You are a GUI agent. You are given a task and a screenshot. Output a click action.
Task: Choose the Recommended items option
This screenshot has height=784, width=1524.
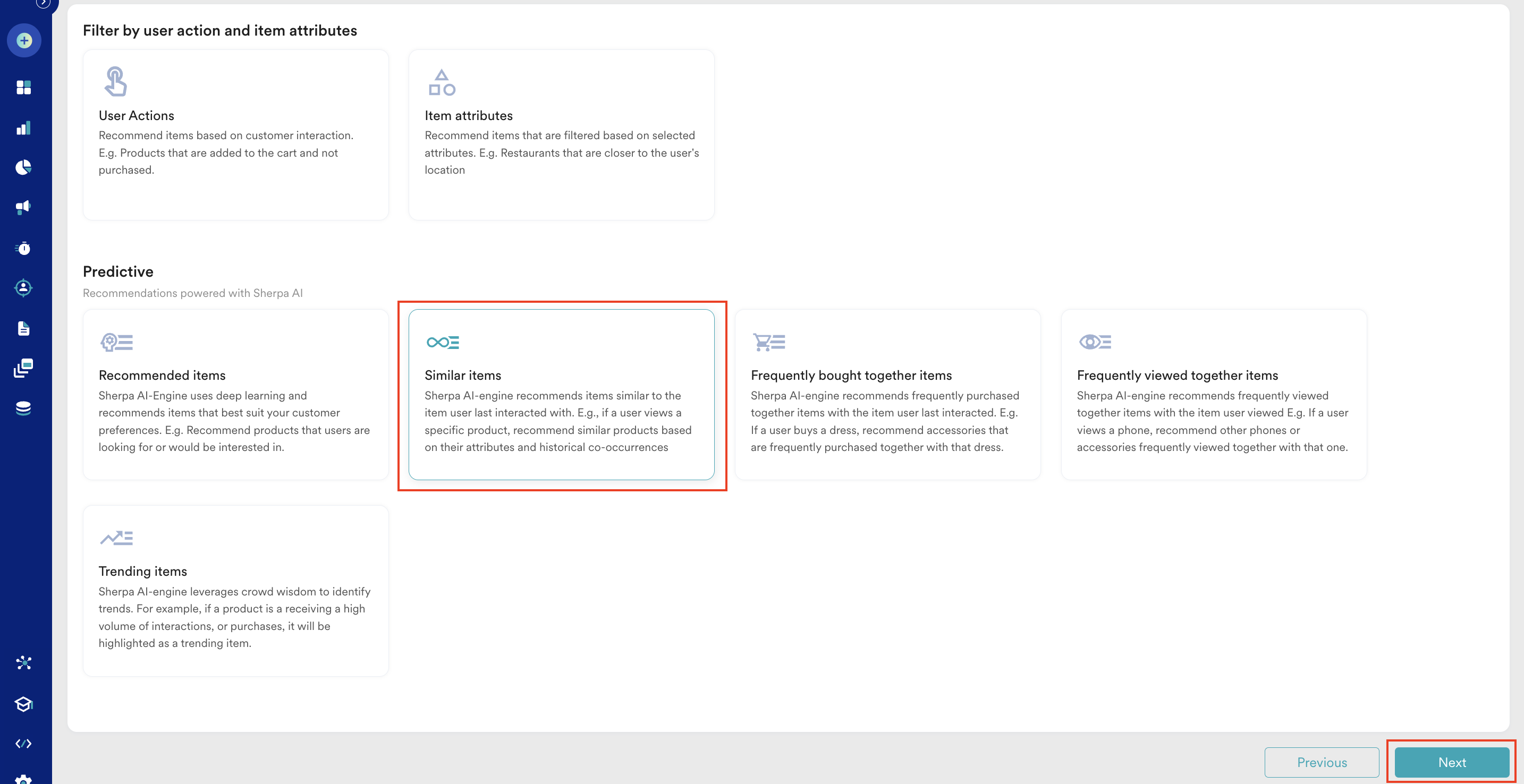coord(235,394)
